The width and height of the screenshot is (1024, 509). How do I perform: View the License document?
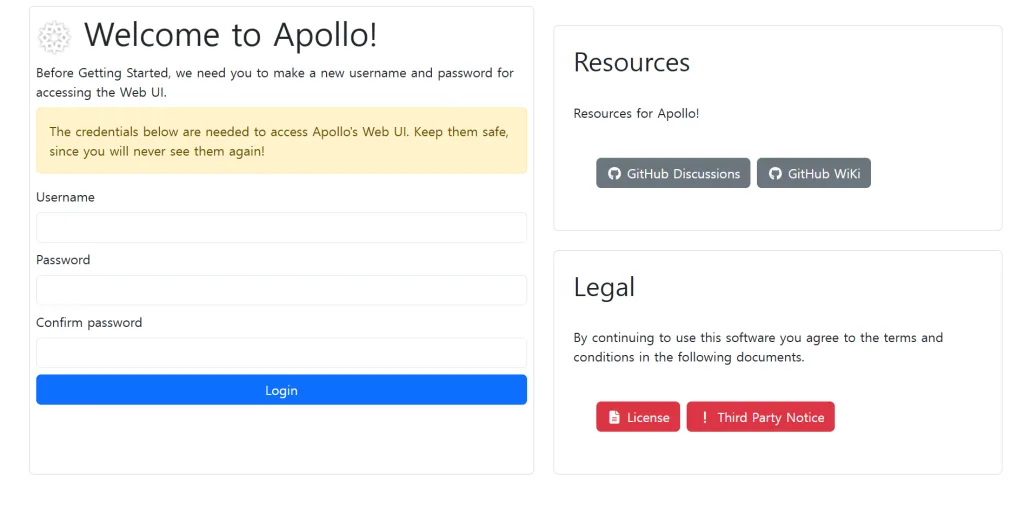638,418
